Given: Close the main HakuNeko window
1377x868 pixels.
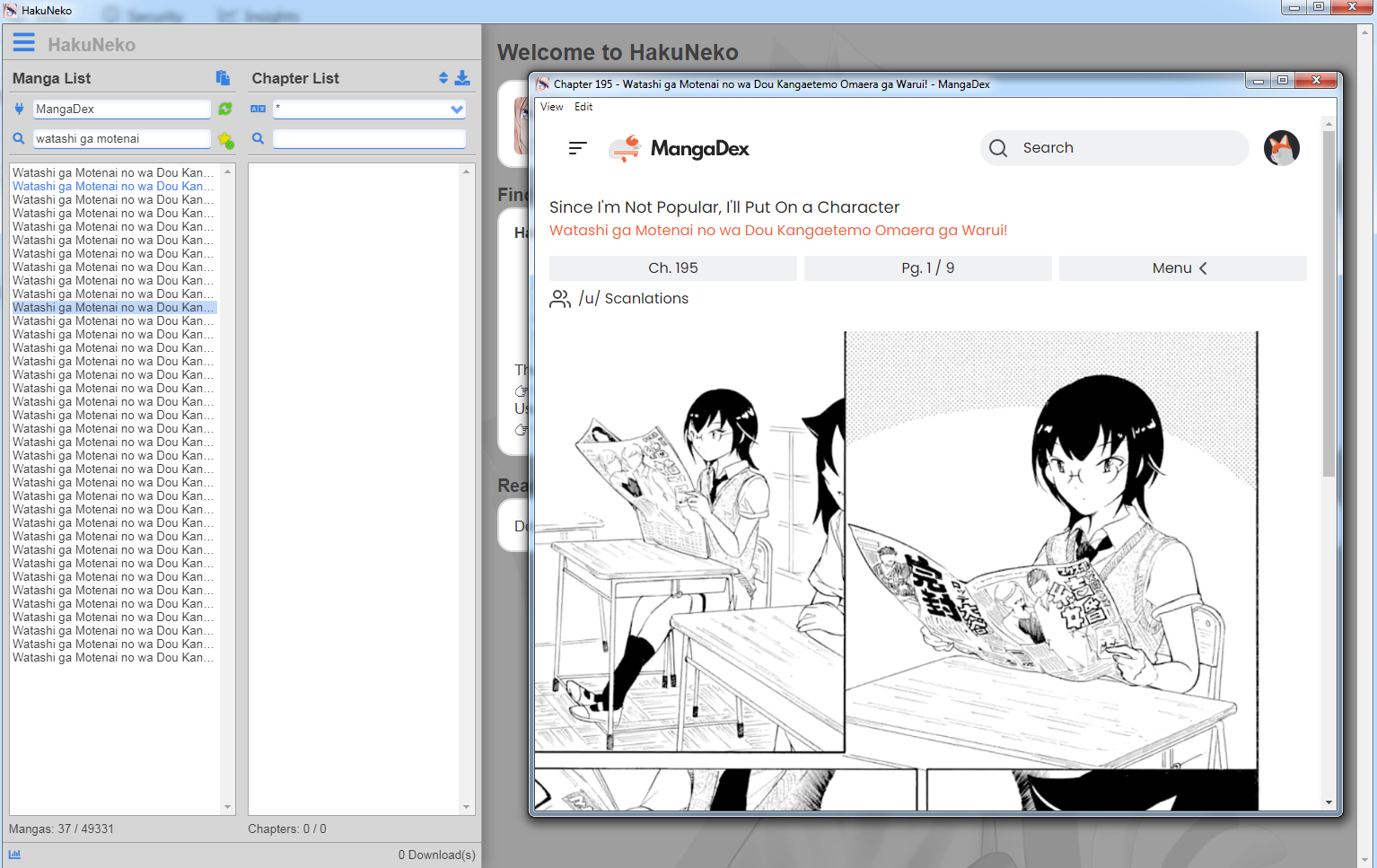Looking at the screenshot, I should coord(1352,7).
